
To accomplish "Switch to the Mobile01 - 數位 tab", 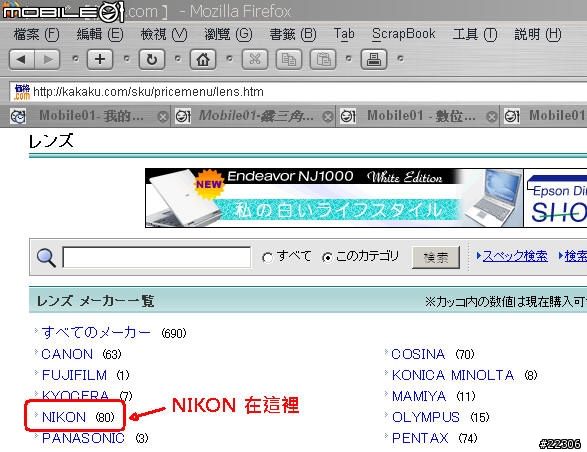I will click(417, 116).
